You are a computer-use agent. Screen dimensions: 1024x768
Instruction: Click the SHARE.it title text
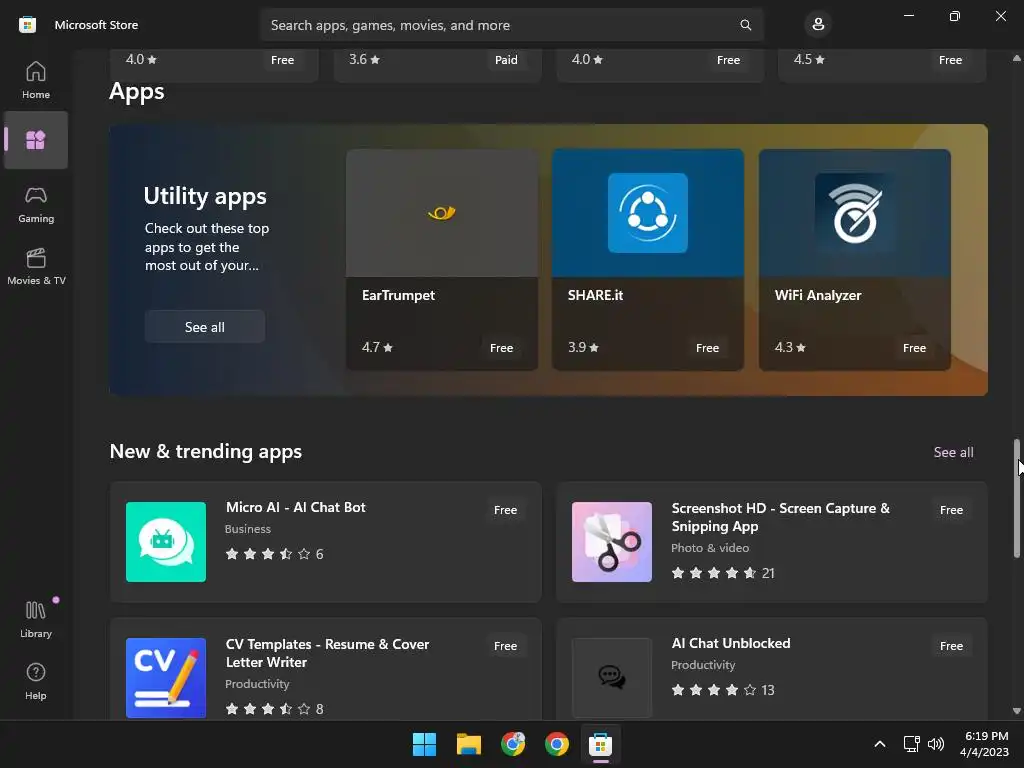(595, 295)
